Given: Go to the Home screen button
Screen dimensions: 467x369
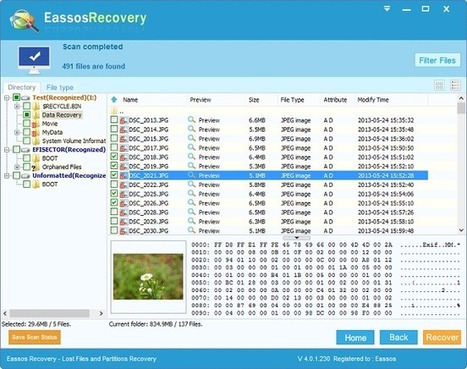Looking at the screenshot, I should tap(355, 338).
